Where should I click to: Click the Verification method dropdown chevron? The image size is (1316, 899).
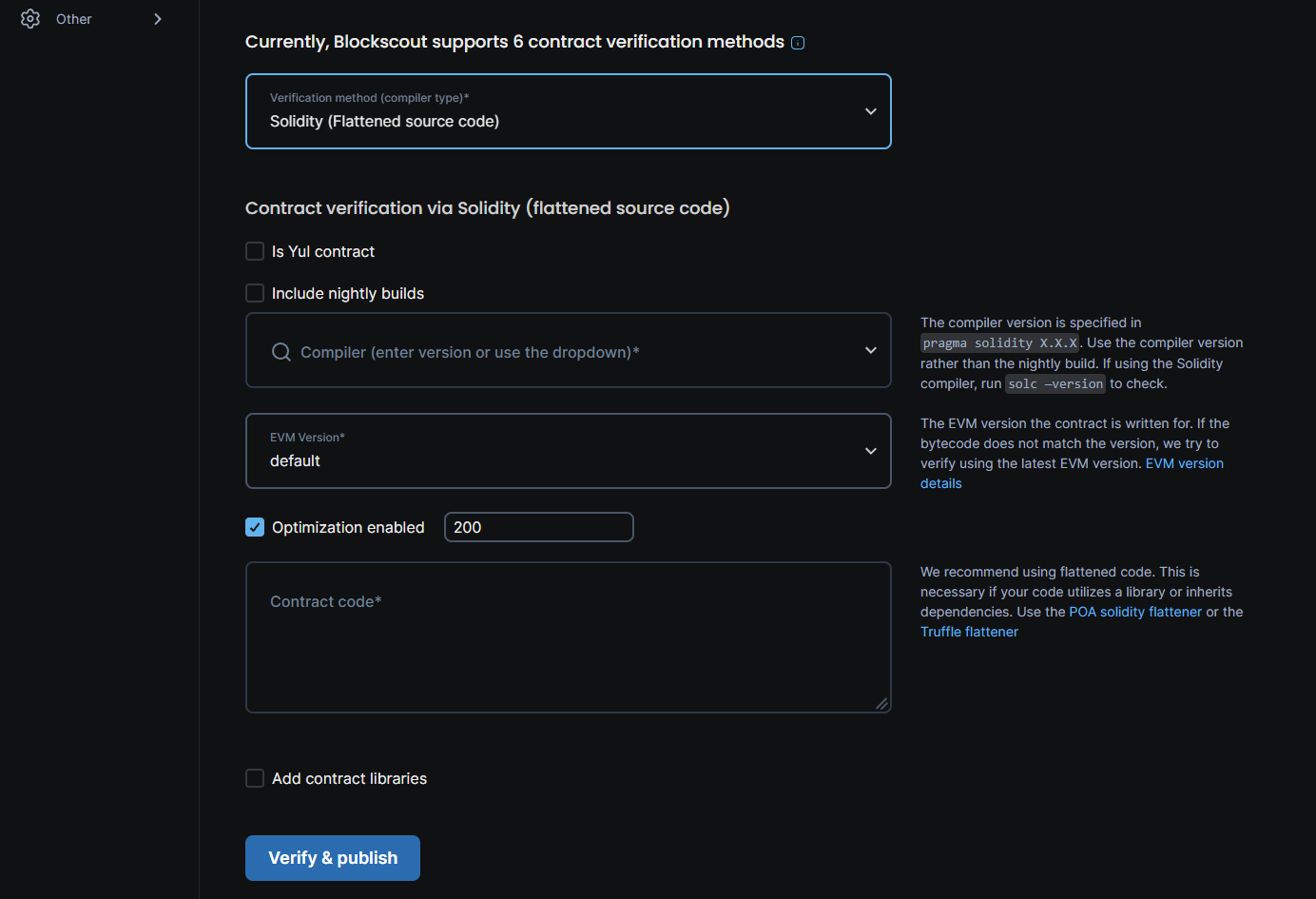pos(870,111)
